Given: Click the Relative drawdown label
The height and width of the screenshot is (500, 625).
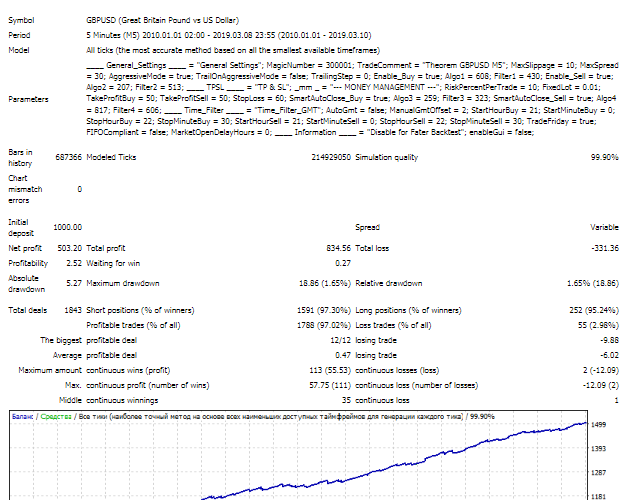Looking at the screenshot, I should click(389, 283).
